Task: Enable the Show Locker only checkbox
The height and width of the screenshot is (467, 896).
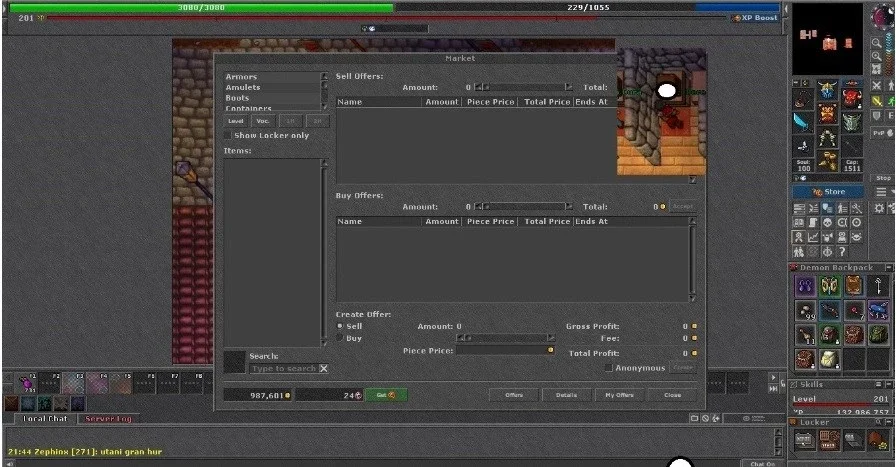Action: (228, 135)
